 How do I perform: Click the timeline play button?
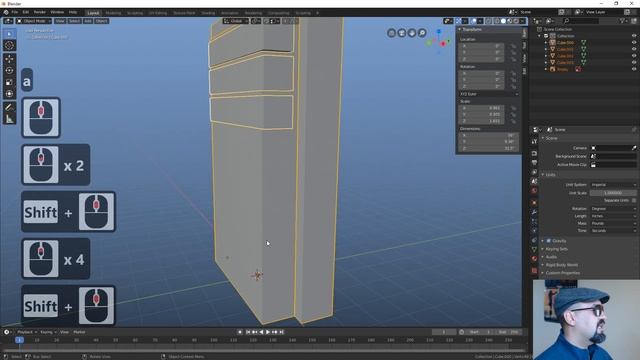[268, 332]
